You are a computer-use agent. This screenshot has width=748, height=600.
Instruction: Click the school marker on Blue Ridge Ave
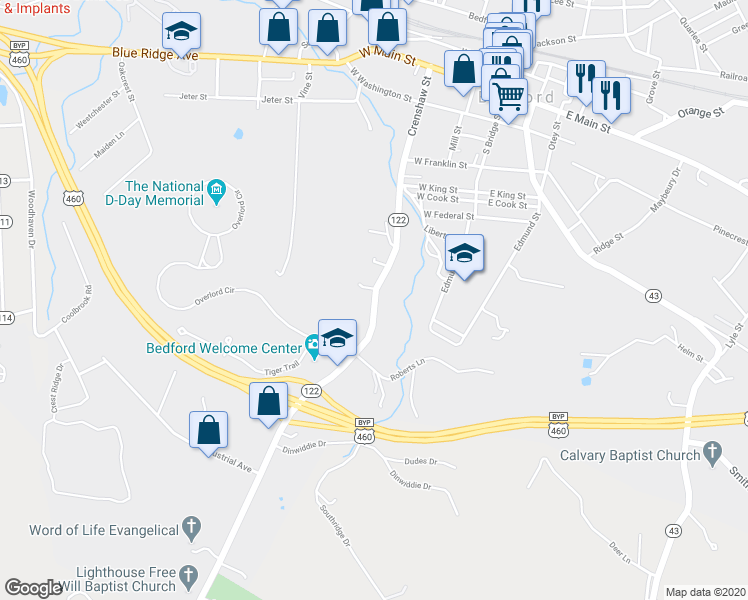pos(181,32)
